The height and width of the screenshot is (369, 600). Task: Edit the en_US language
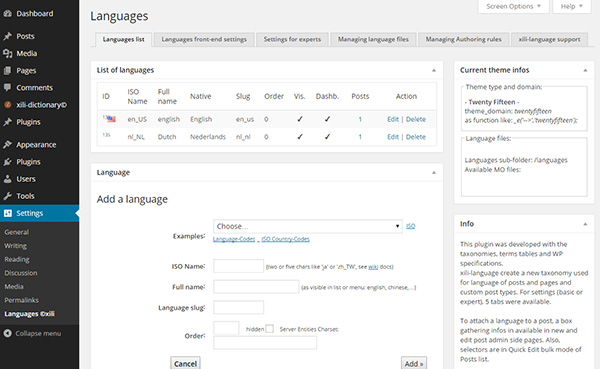393,119
